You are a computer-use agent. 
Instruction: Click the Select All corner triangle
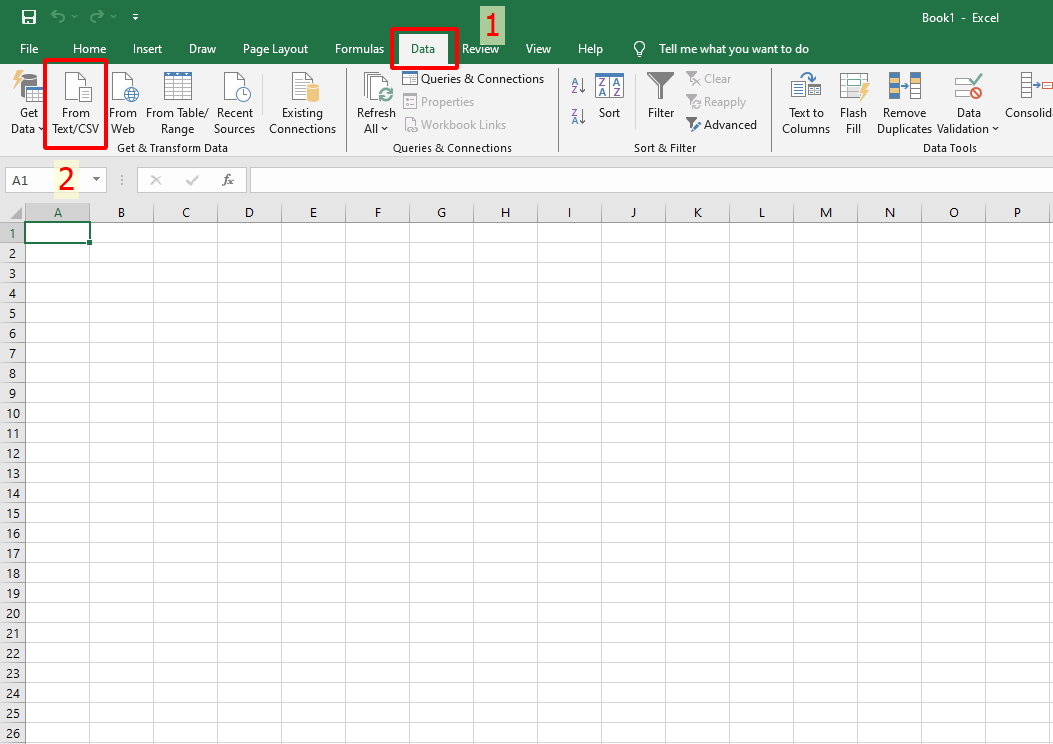[15, 213]
